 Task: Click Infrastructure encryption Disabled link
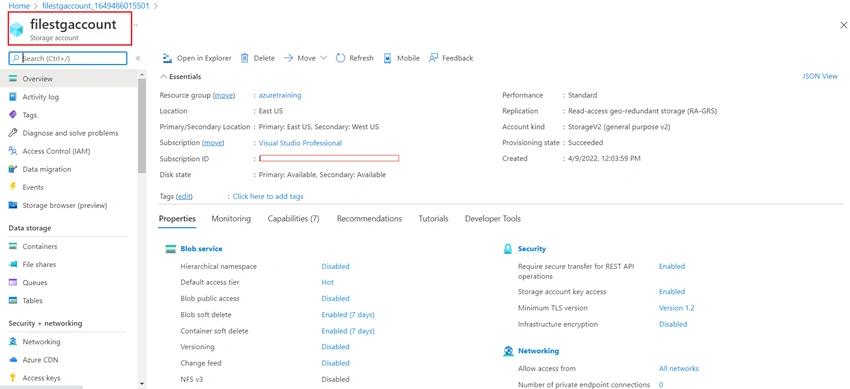tap(673, 325)
